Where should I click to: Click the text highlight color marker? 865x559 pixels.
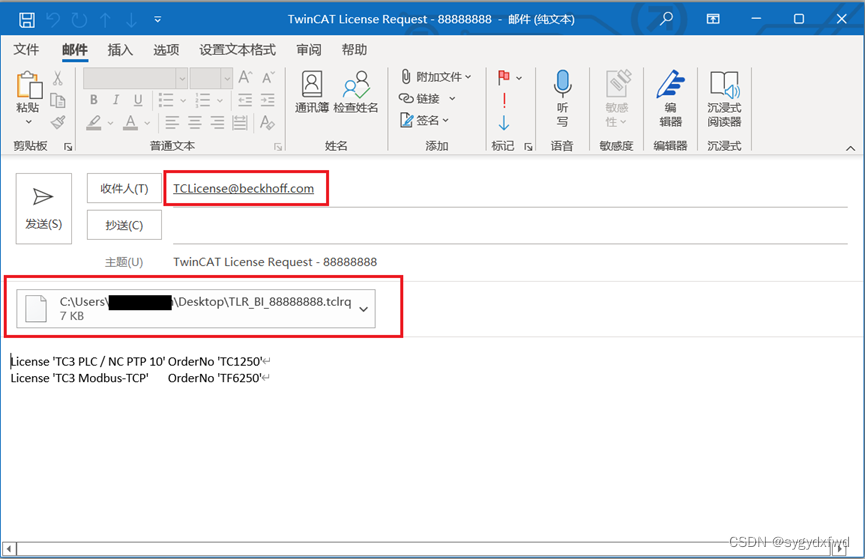point(94,123)
